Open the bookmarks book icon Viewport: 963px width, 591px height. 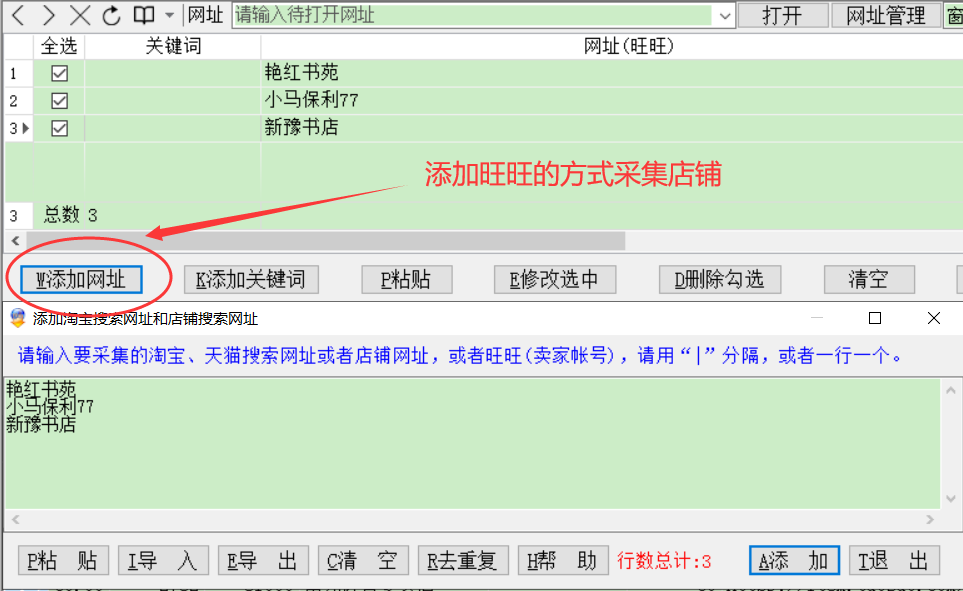tap(144, 15)
